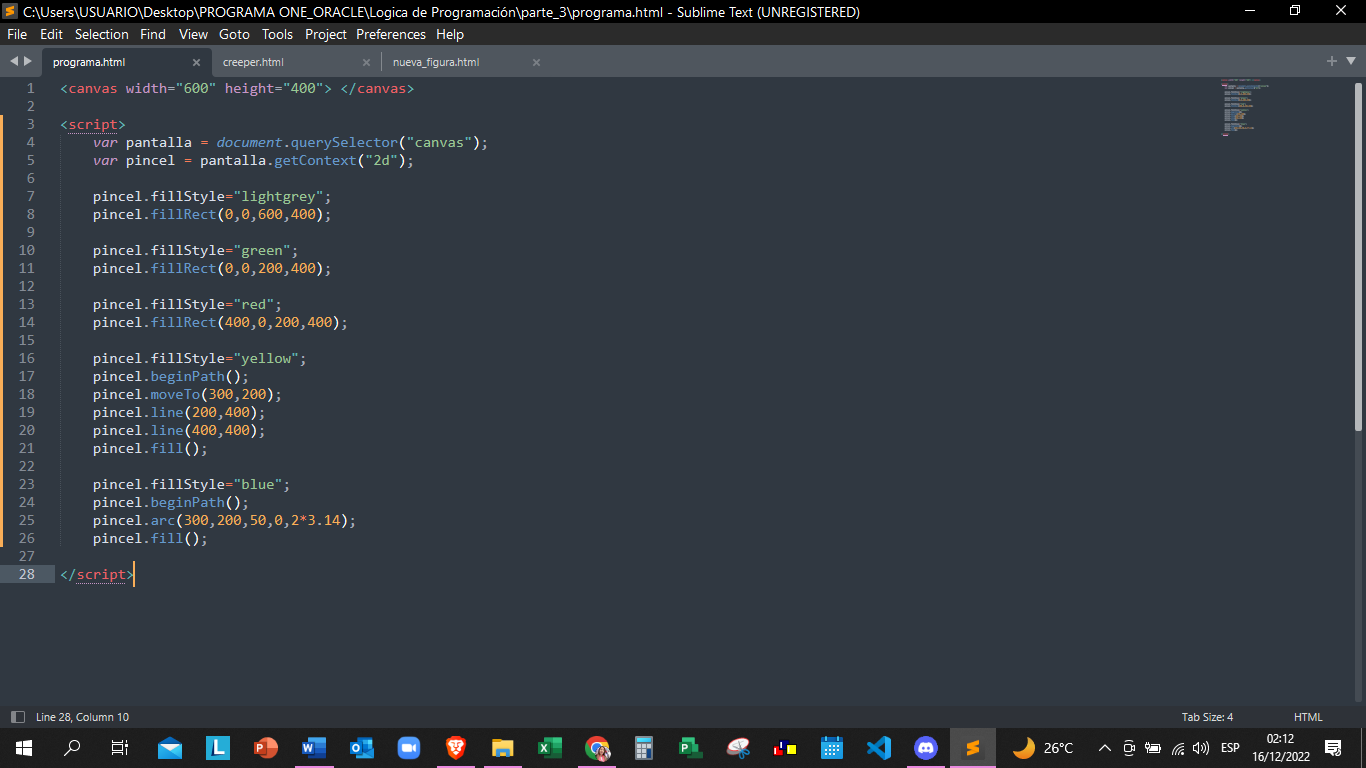1366x768 pixels.
Task: Click the getContext("2d") code line
Action: pos(253,160)
